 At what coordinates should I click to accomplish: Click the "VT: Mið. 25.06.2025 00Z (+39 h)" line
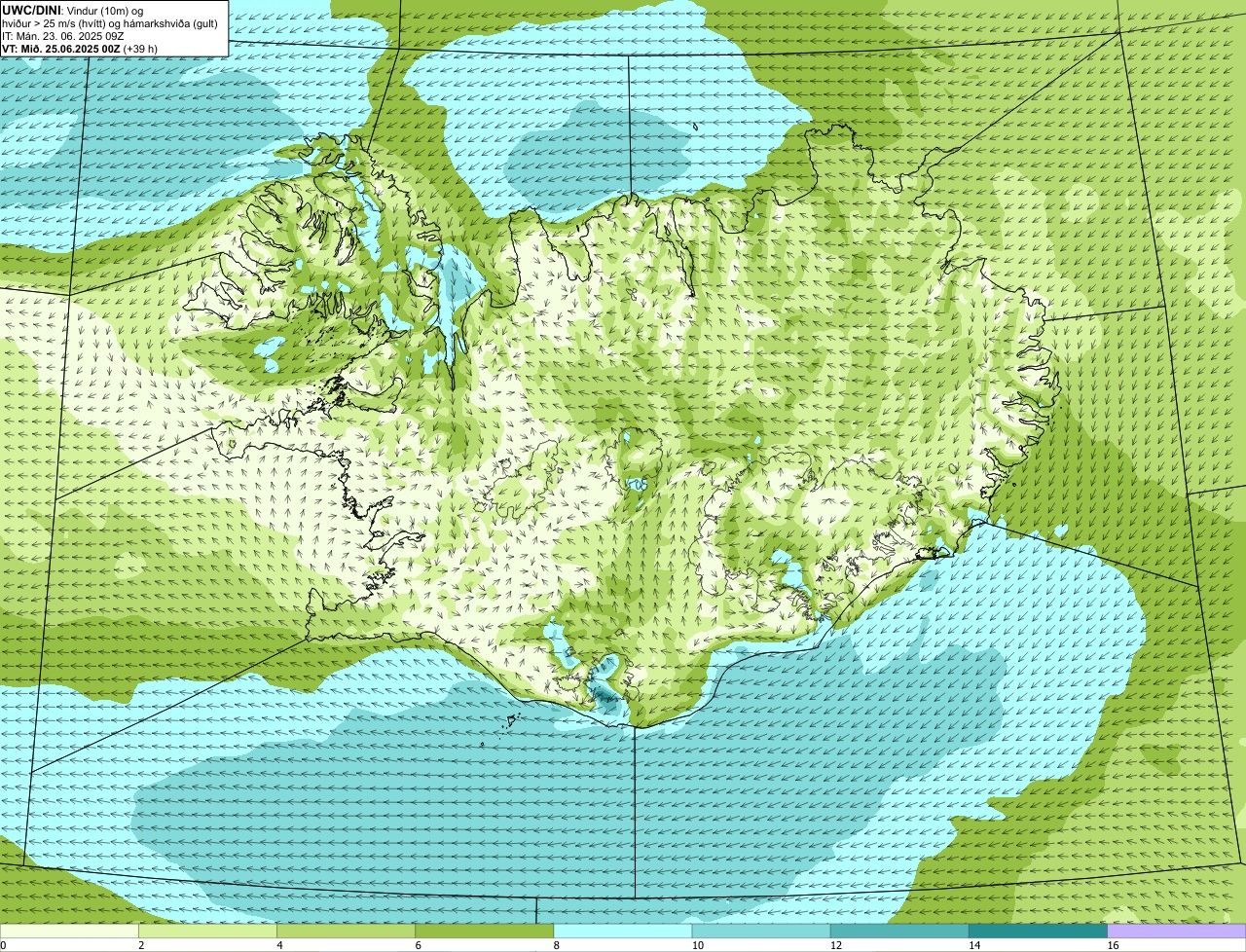pos(80,49)
